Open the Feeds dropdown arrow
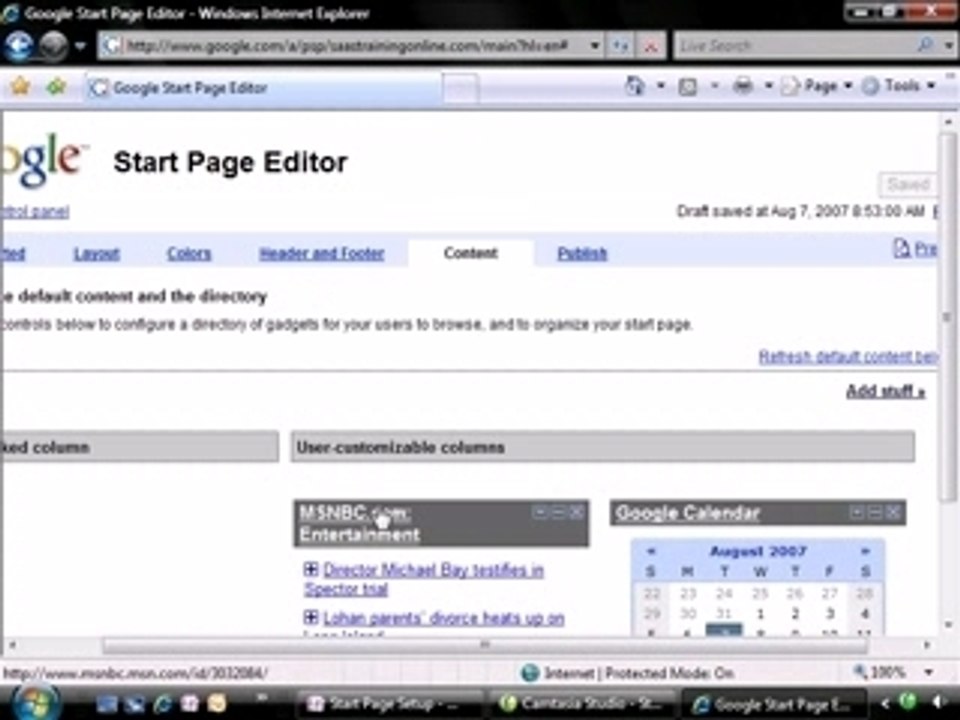Viewport: 960px width, 720px height. (714, 86)
